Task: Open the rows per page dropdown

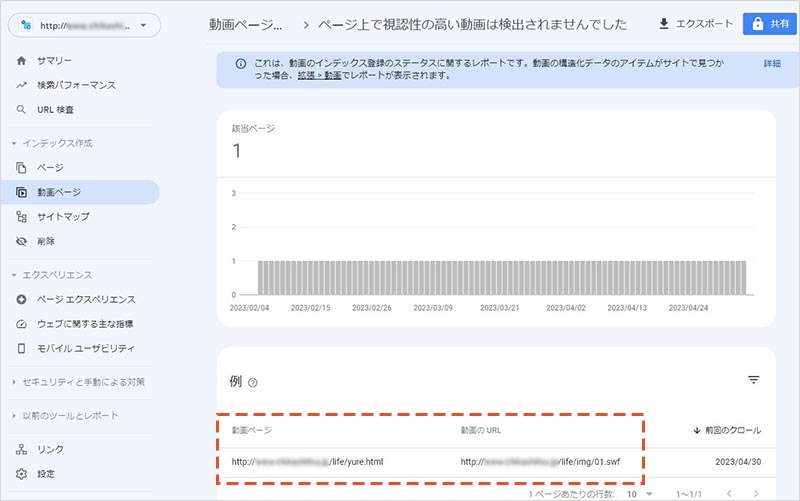Action: tap(639, 494)
